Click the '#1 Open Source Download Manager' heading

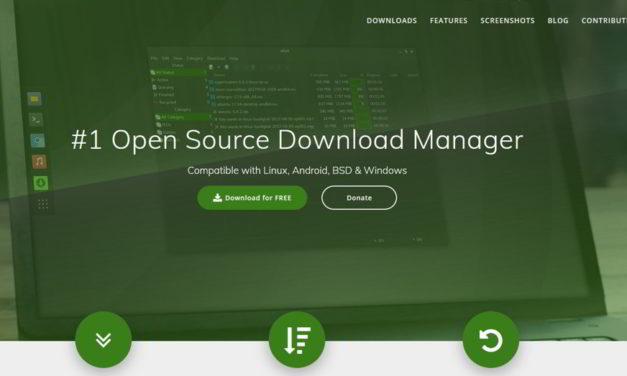[297, 140]
